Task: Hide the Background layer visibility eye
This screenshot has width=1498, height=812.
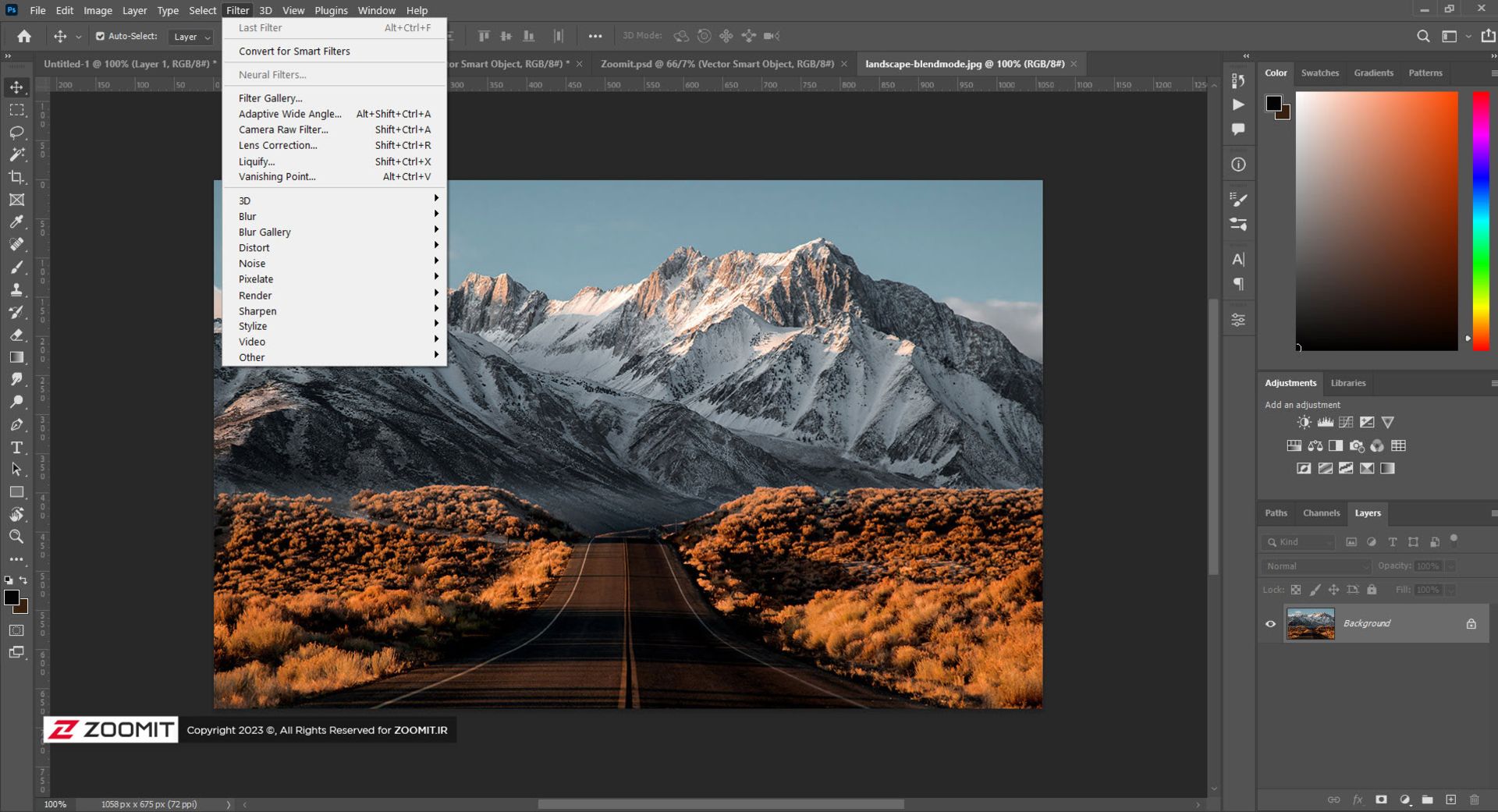Action: tap(1270, 624)
